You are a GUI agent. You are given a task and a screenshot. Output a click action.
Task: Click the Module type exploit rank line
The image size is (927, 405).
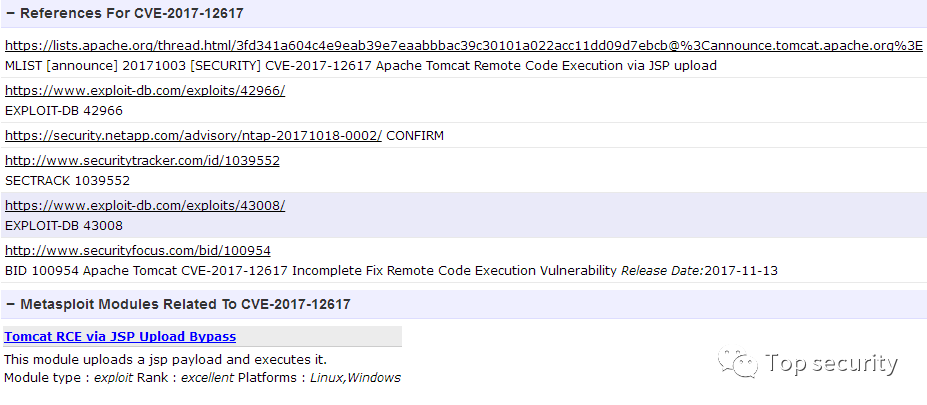[202, 378]
